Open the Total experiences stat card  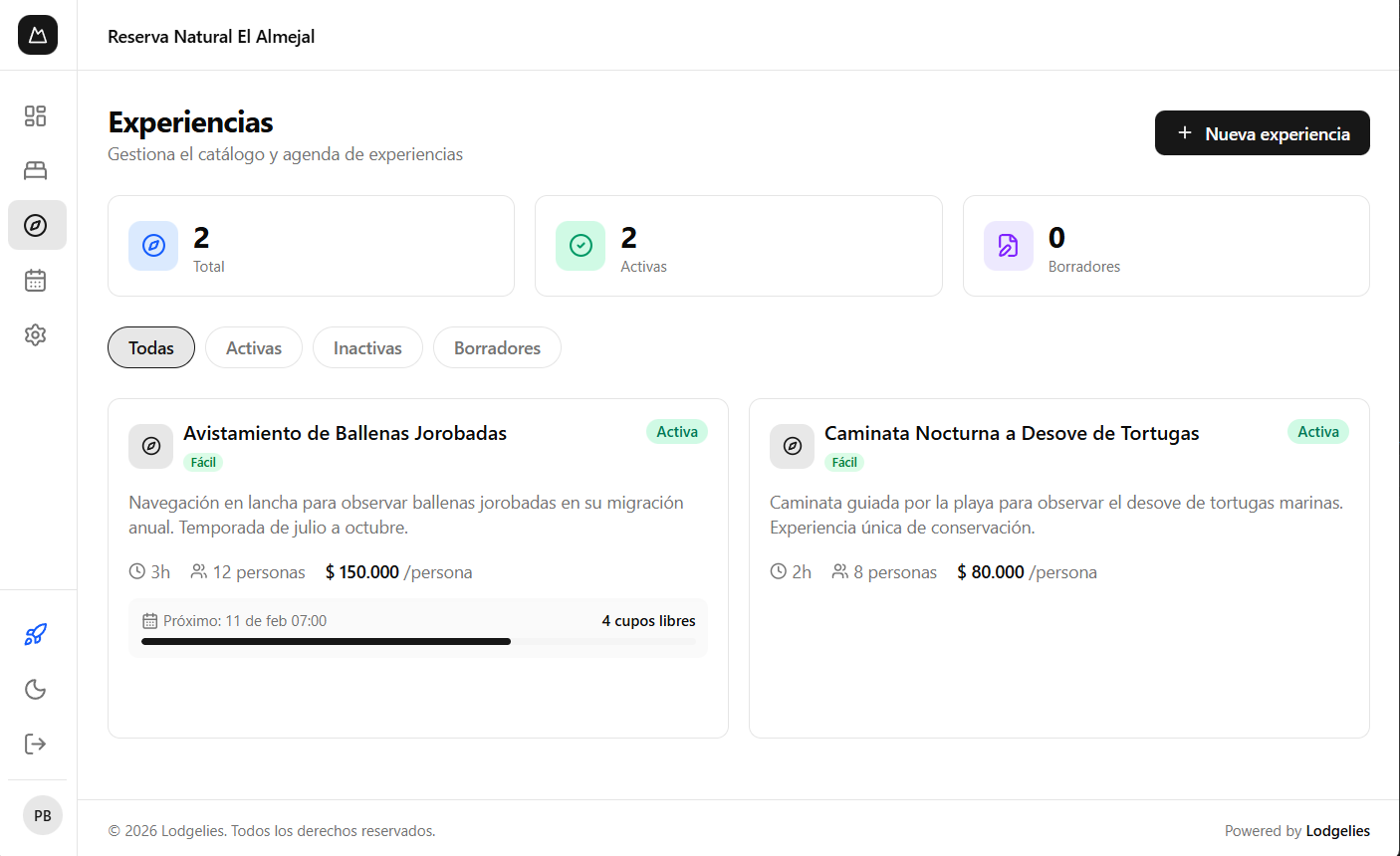tap(311, 246)
